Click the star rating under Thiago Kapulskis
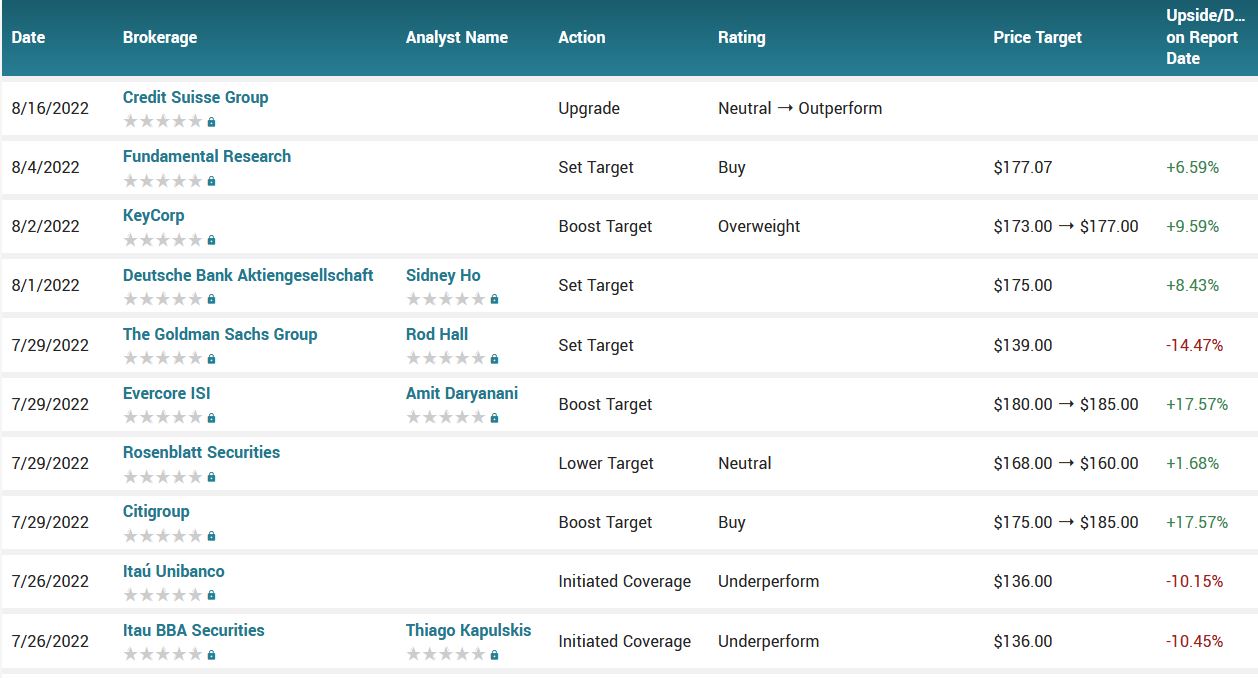The width and height of the screenshot is (1258, 678). [446, 655]
